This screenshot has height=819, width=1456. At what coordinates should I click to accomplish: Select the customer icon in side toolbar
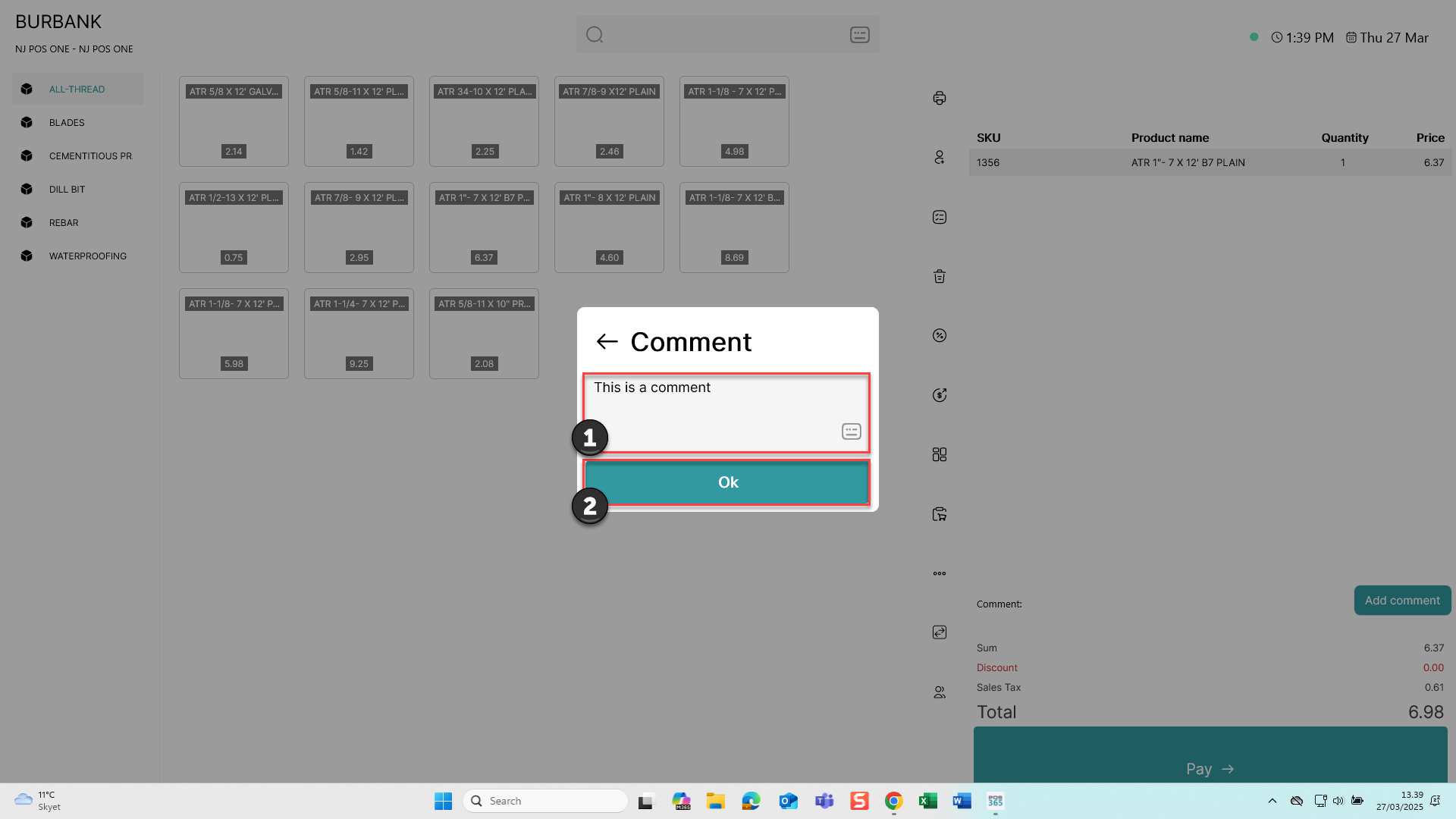[940, 157]
